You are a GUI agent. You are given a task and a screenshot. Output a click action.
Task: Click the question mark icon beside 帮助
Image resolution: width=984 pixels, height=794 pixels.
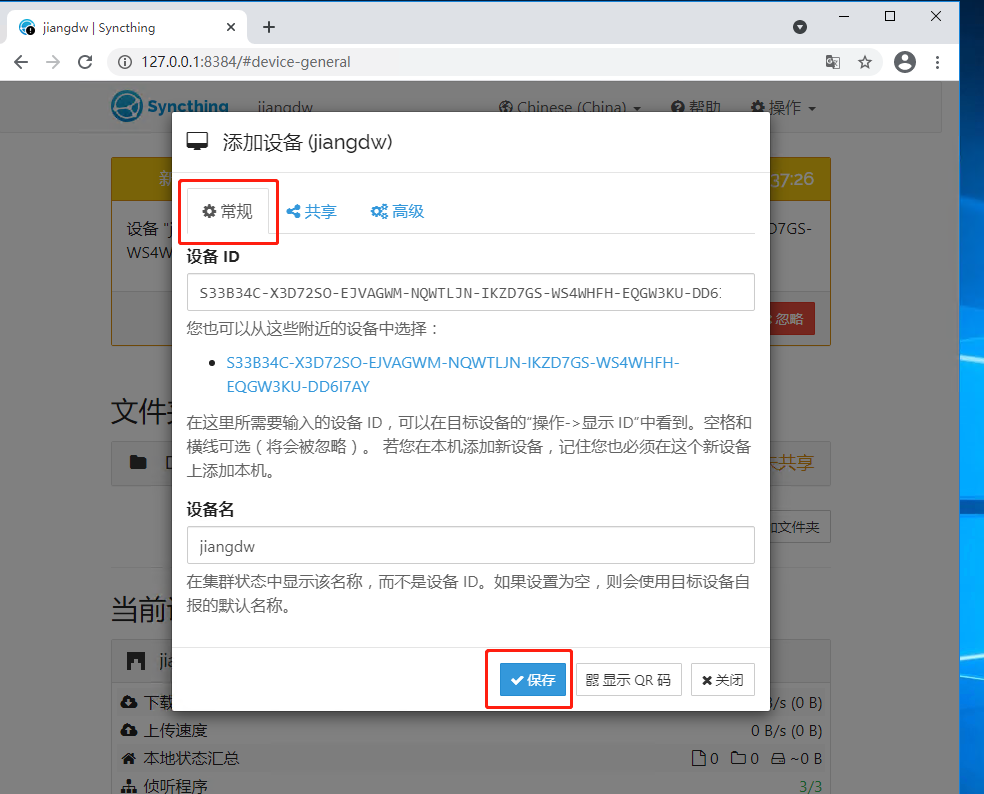(x=678, y=106)
